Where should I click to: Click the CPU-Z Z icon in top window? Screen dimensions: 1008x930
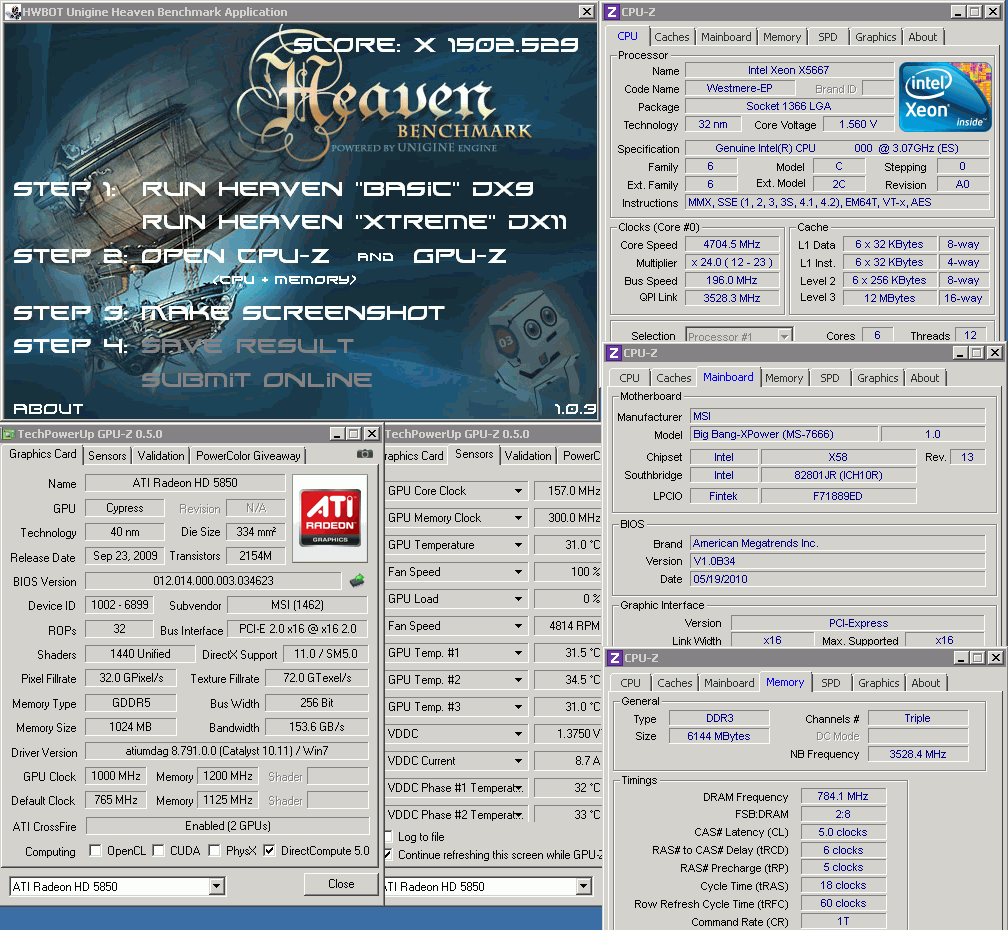611,12
